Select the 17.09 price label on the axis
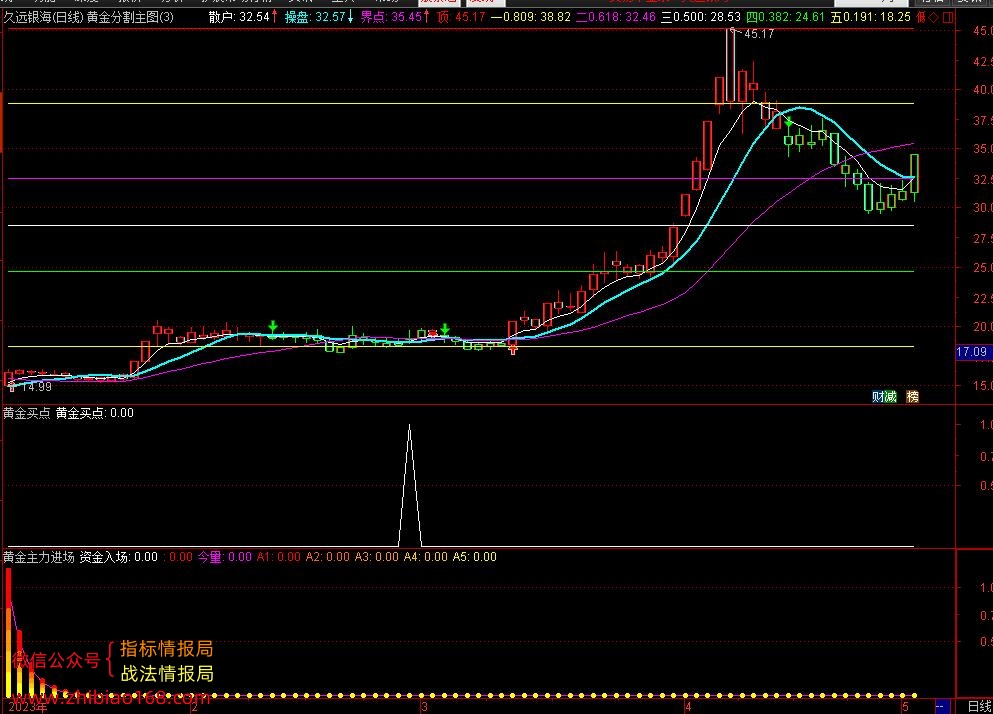The image size is (993, 714). pos(972,352)
